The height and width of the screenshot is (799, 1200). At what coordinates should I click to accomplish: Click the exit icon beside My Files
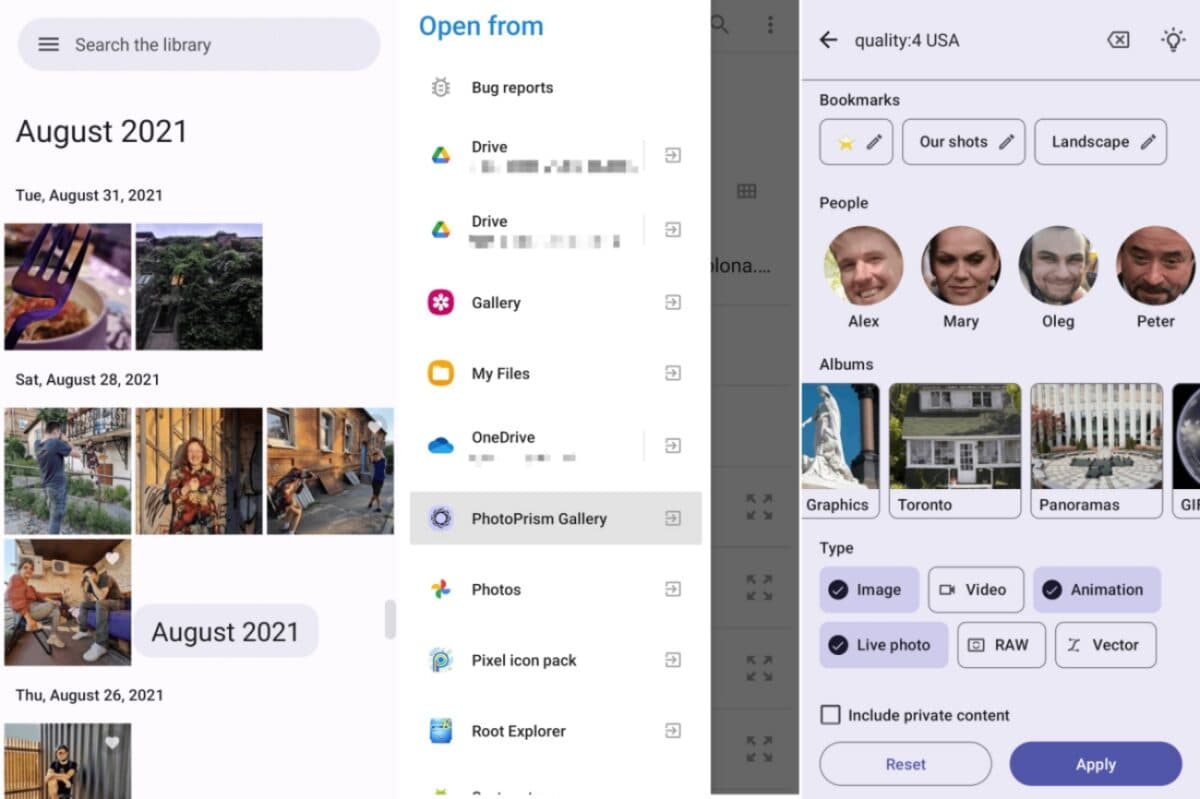click(x=673, y=373)
